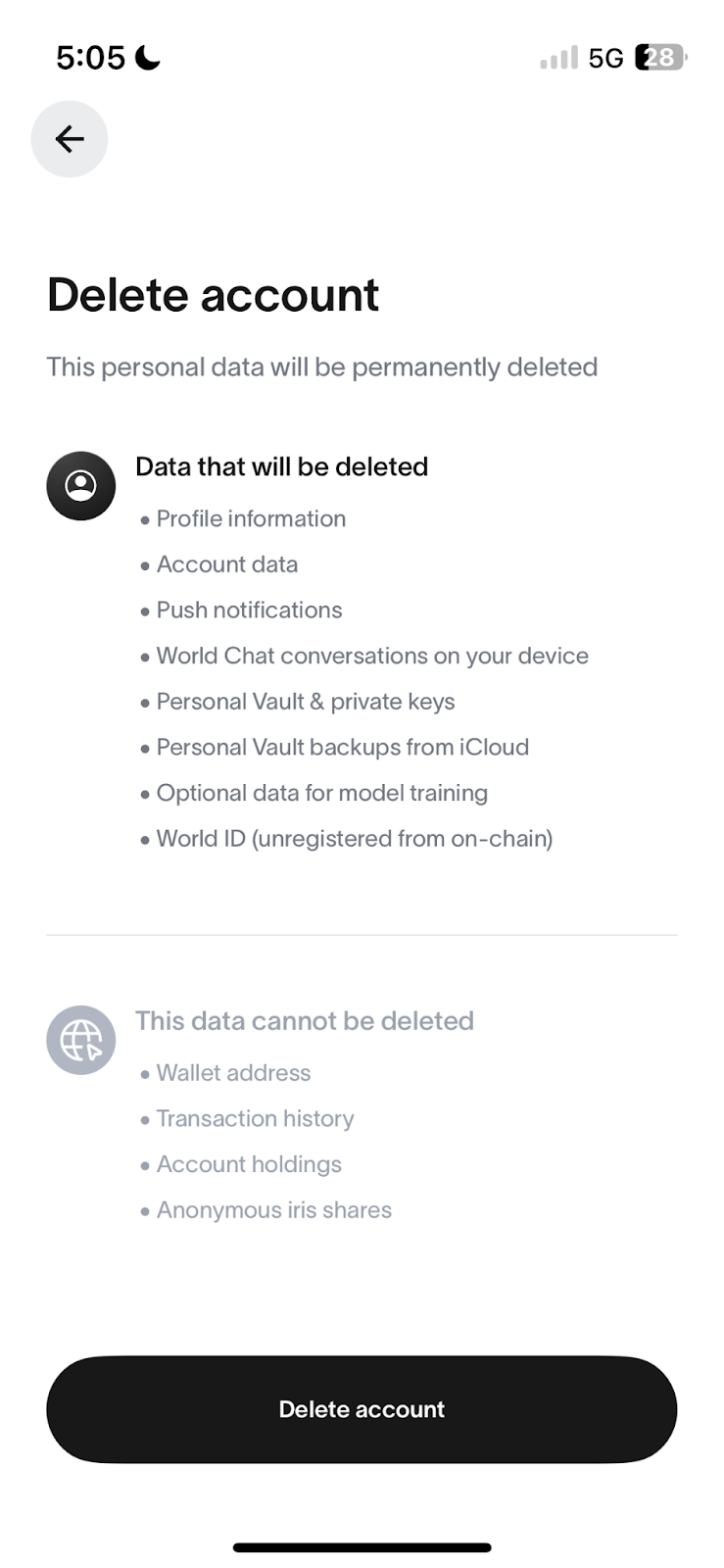Click the globe cursor icon

(x=81, y=1040)
